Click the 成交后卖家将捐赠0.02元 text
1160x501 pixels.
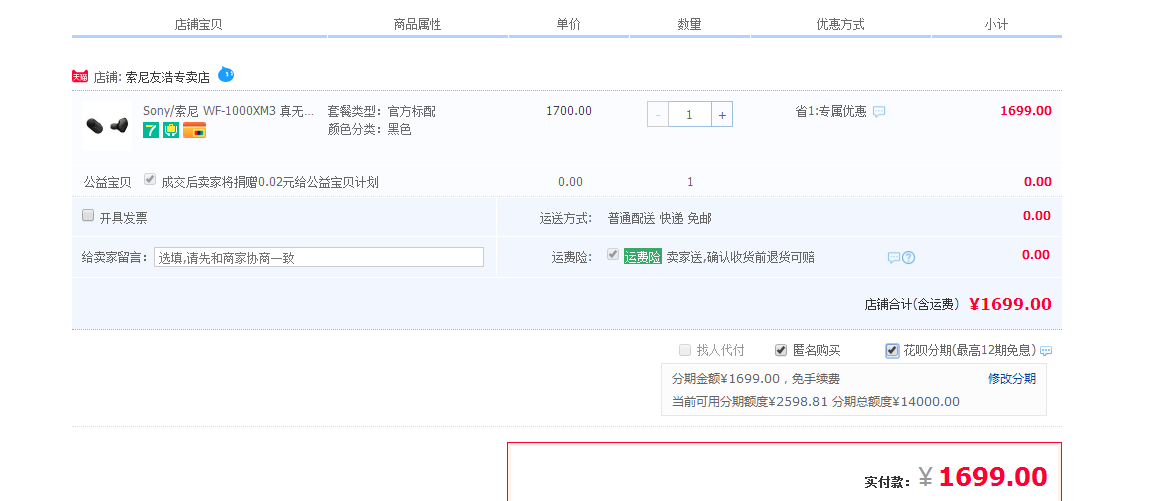(x=270, y=182)
